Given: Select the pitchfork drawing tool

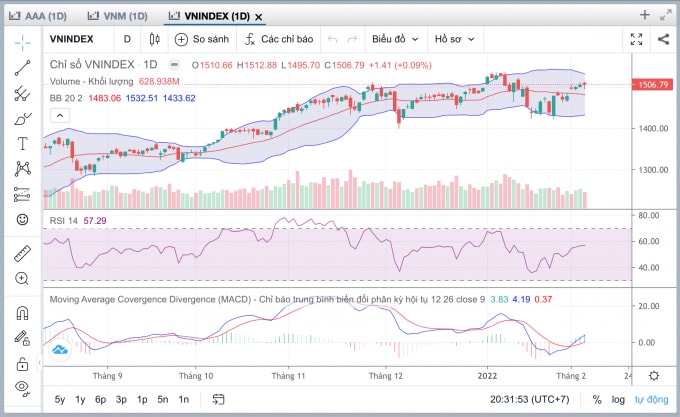Looking at the screenshot, I should tap(23, 93).
